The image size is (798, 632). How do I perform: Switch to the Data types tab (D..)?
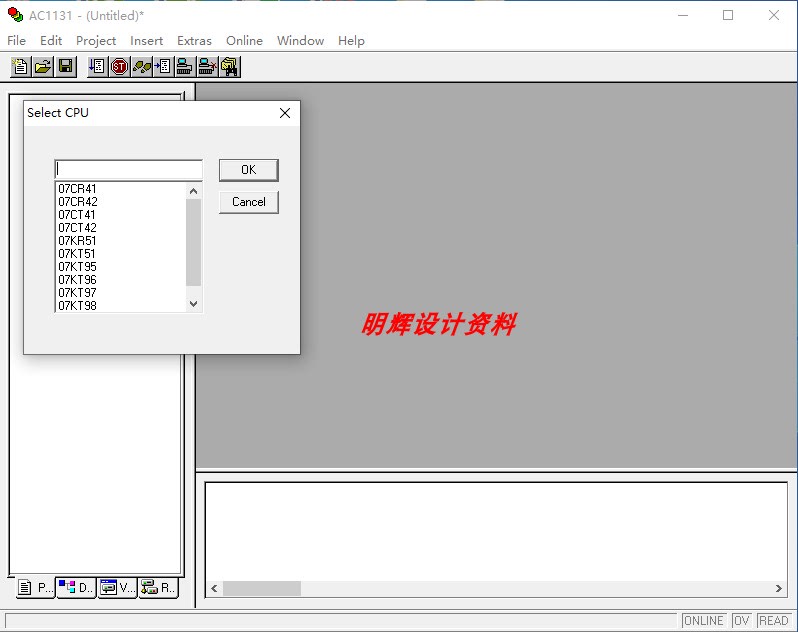[76, 588]
